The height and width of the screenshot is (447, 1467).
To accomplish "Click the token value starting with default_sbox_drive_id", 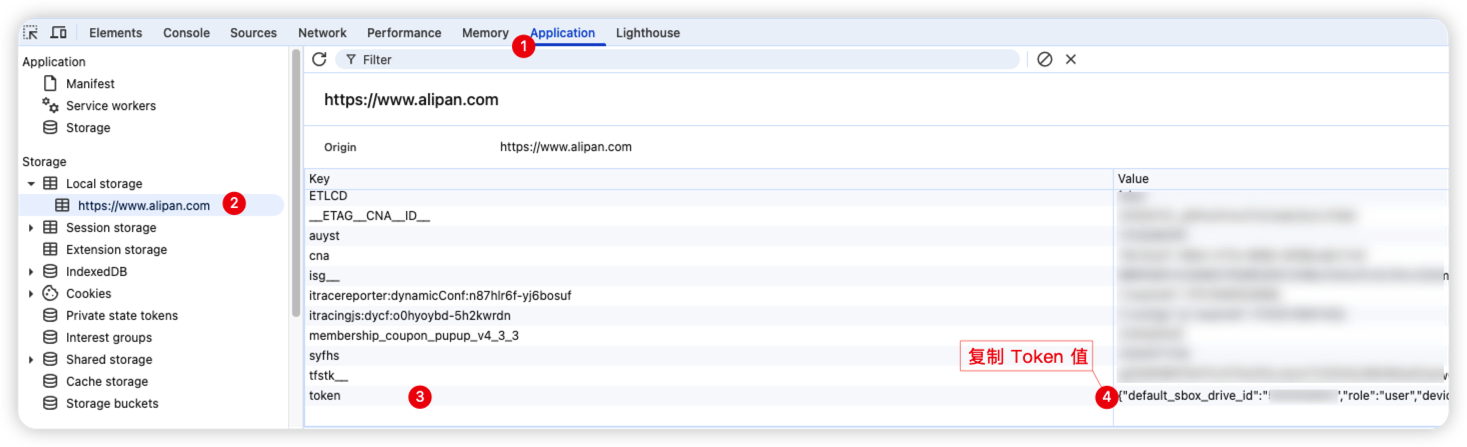I will pyautogui.click(x=1283, y=396).
